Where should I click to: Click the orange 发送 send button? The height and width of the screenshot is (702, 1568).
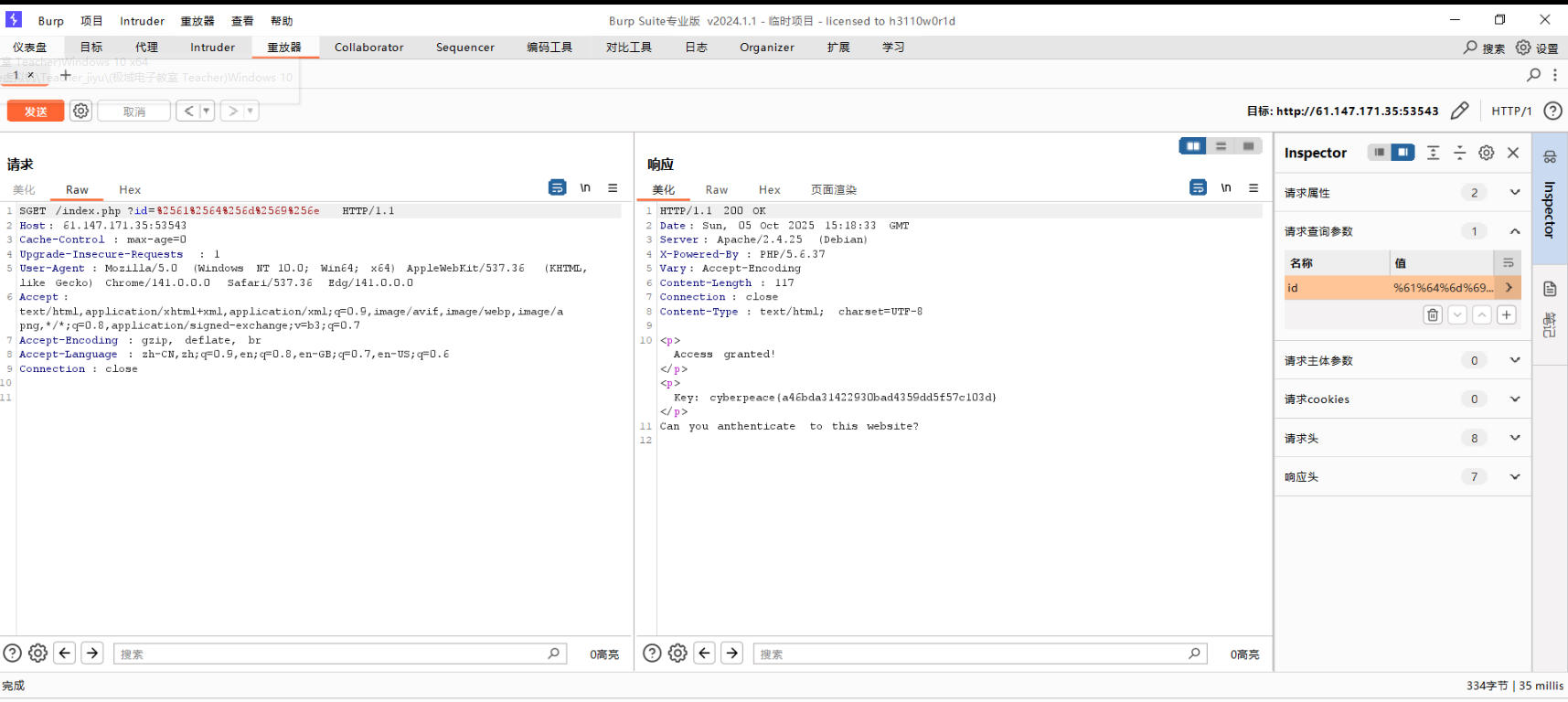[x=36, y=112]
